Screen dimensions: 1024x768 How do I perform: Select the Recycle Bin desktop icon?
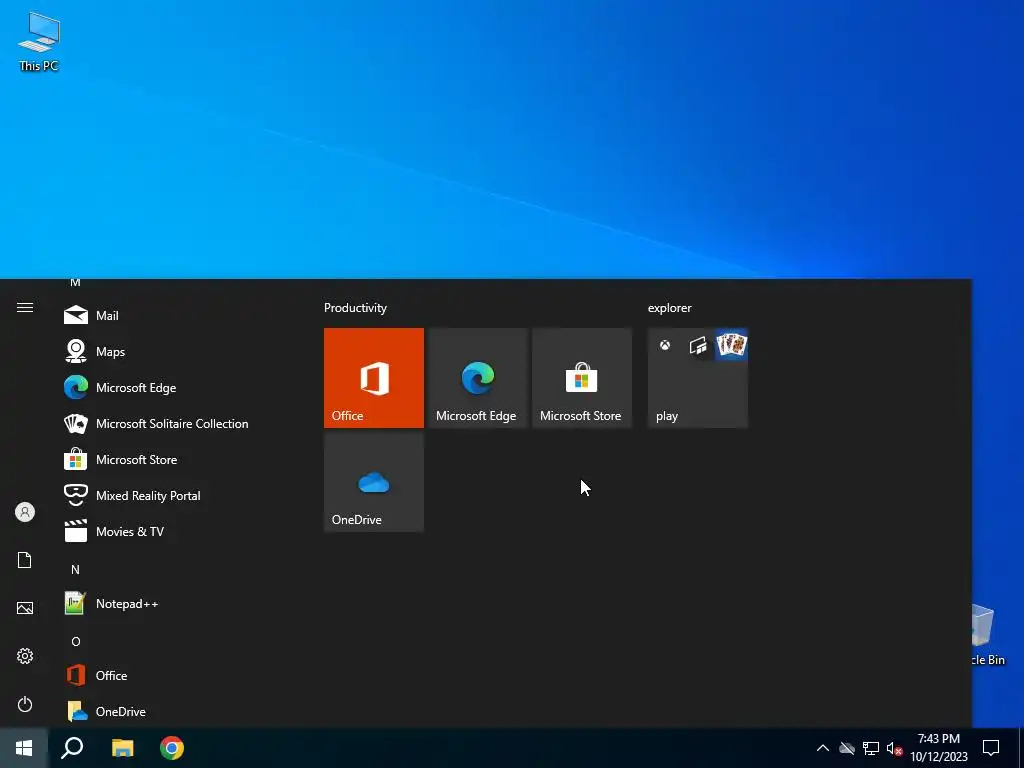pos(987,635)
